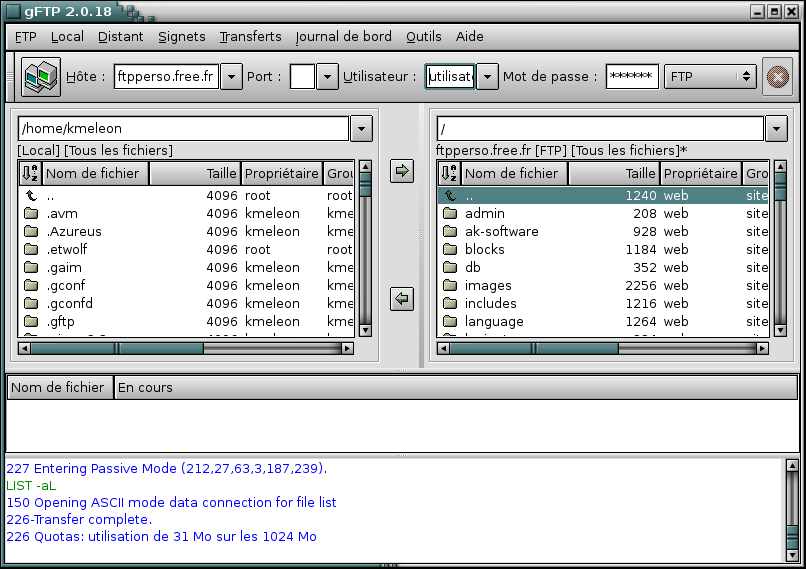Focus the Mot de passe field

pyautogui.click(x=632, y=77)
